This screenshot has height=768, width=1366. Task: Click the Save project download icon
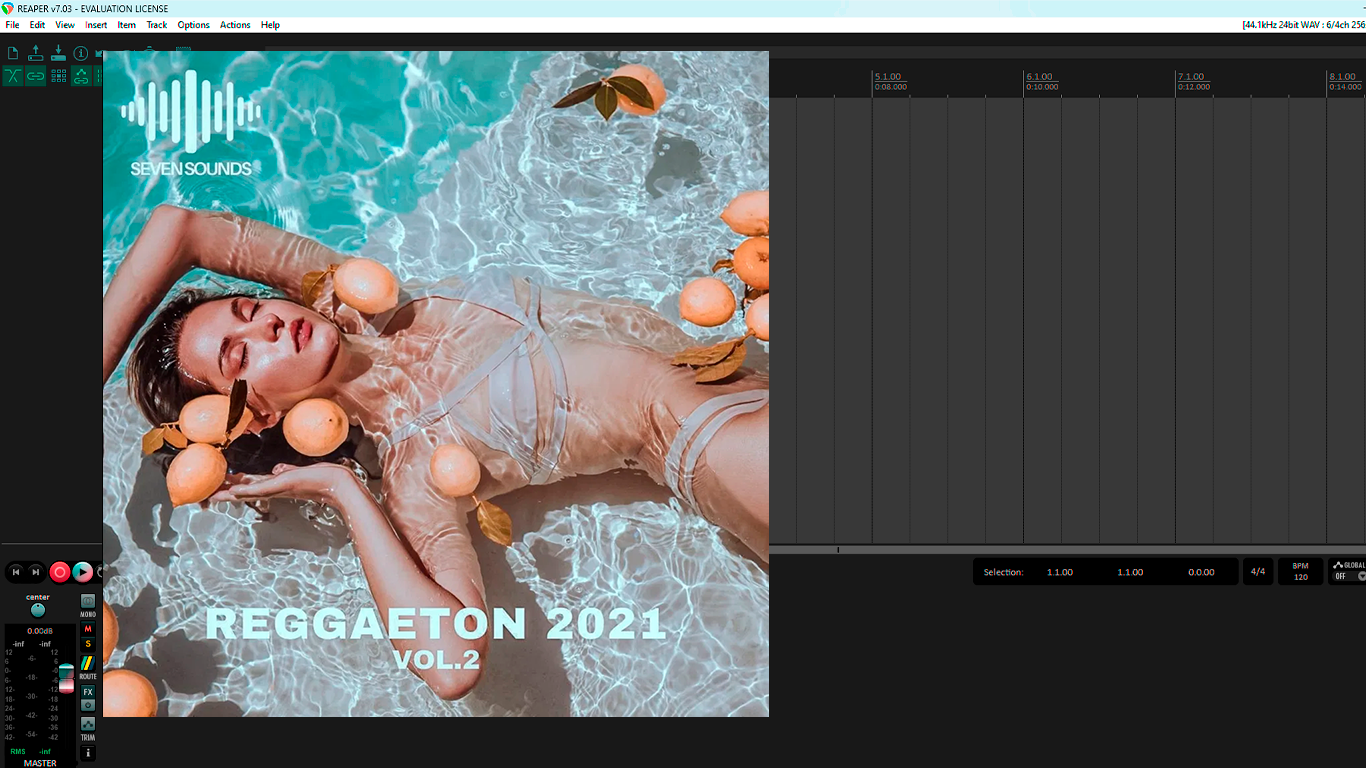coord(58,53)
